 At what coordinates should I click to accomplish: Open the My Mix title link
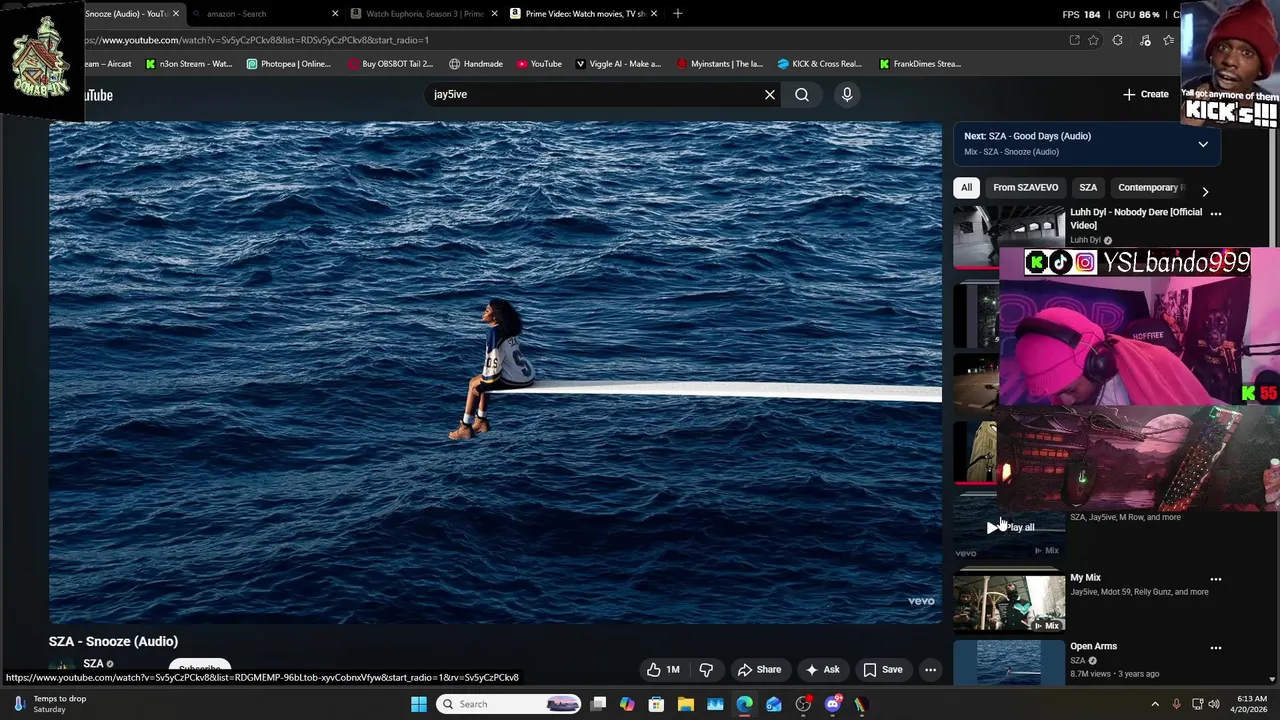1085,577
